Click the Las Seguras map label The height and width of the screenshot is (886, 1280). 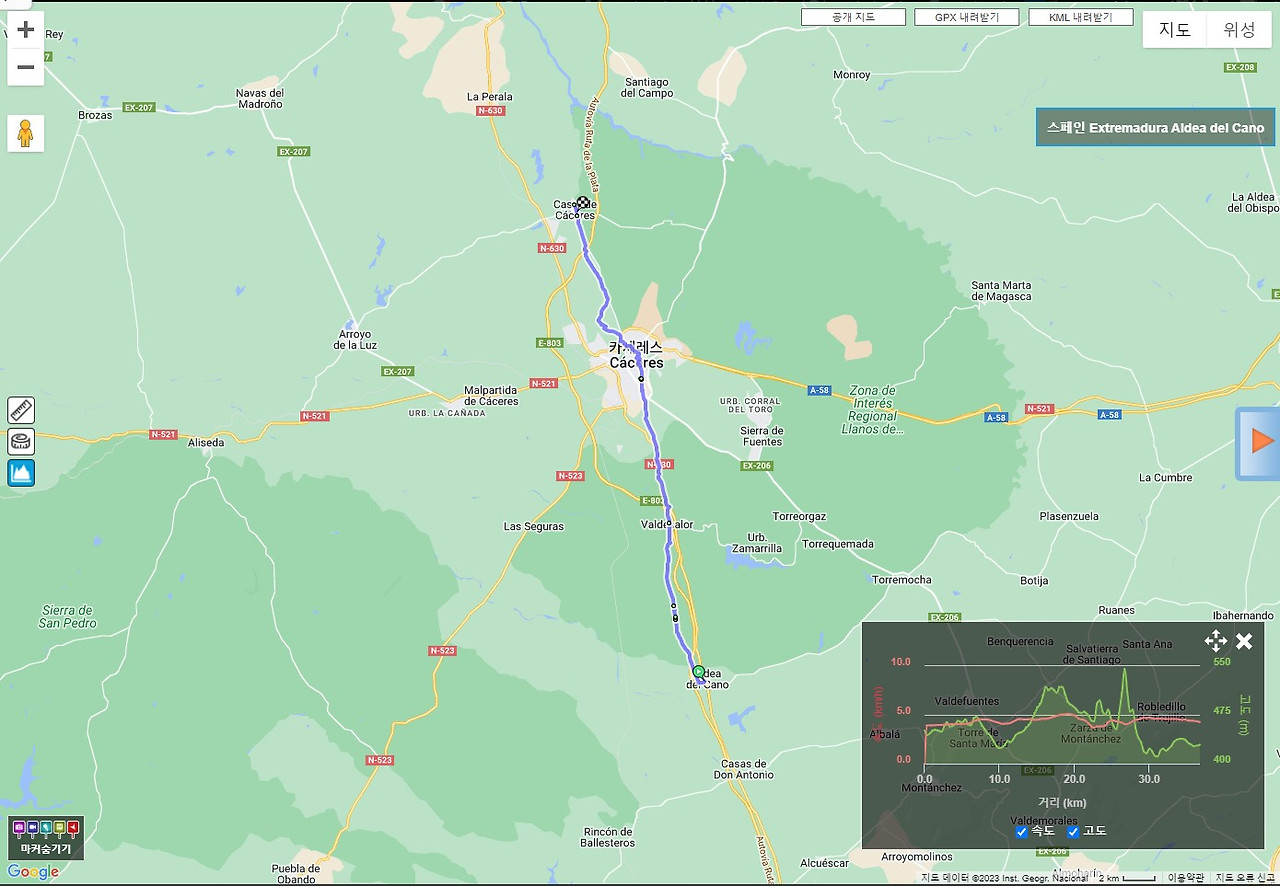click(x=533, y=526)
